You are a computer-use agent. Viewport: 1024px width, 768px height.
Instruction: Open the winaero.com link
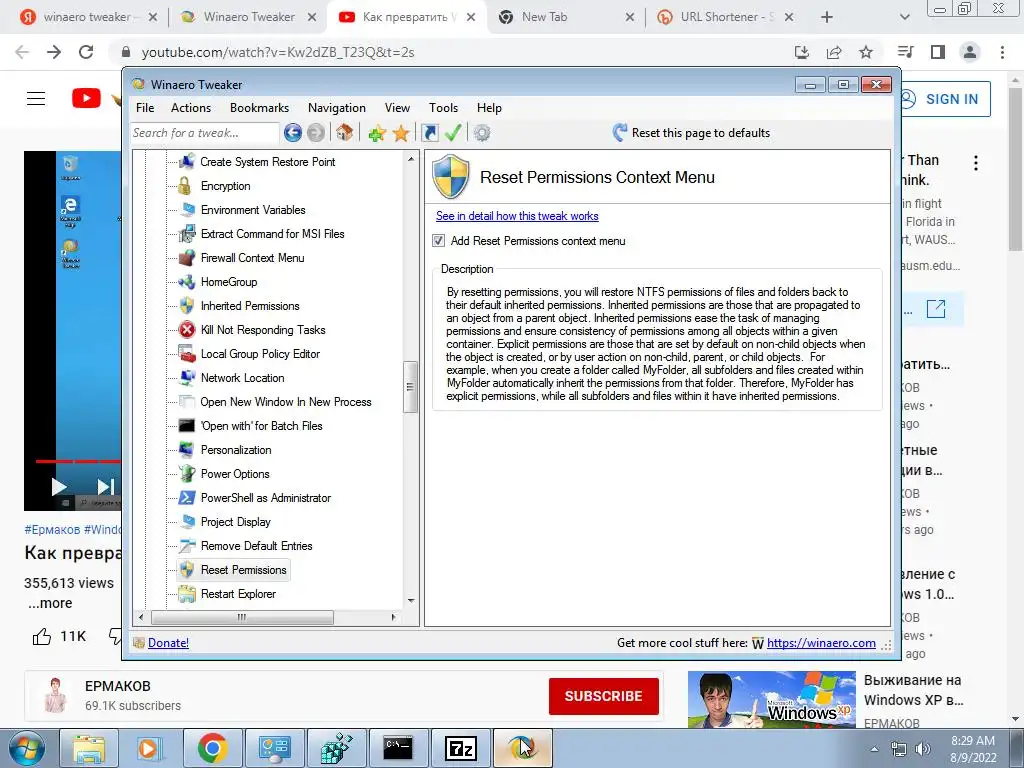821,643
